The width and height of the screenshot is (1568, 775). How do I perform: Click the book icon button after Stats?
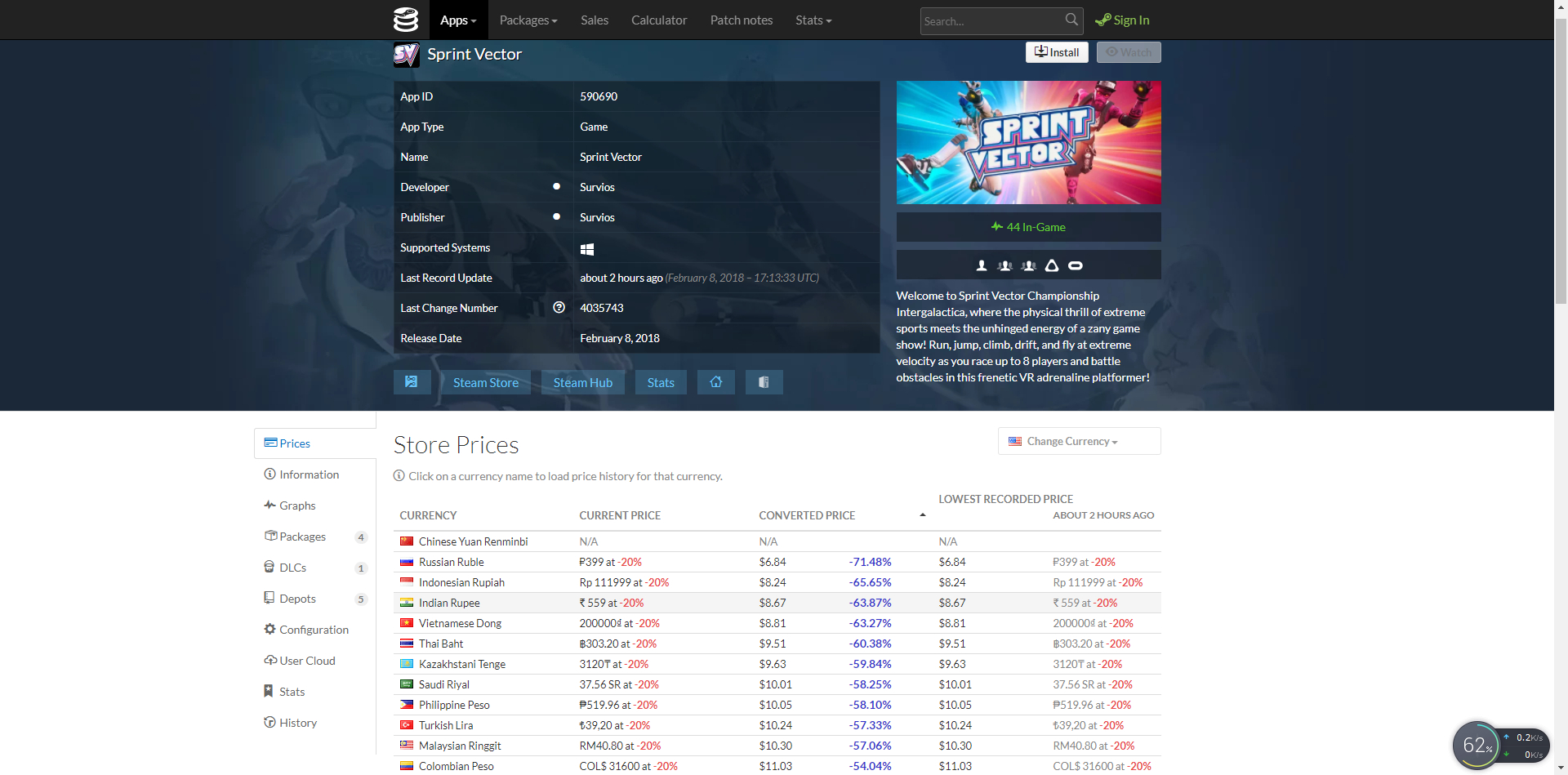click(x=764, y=382)
